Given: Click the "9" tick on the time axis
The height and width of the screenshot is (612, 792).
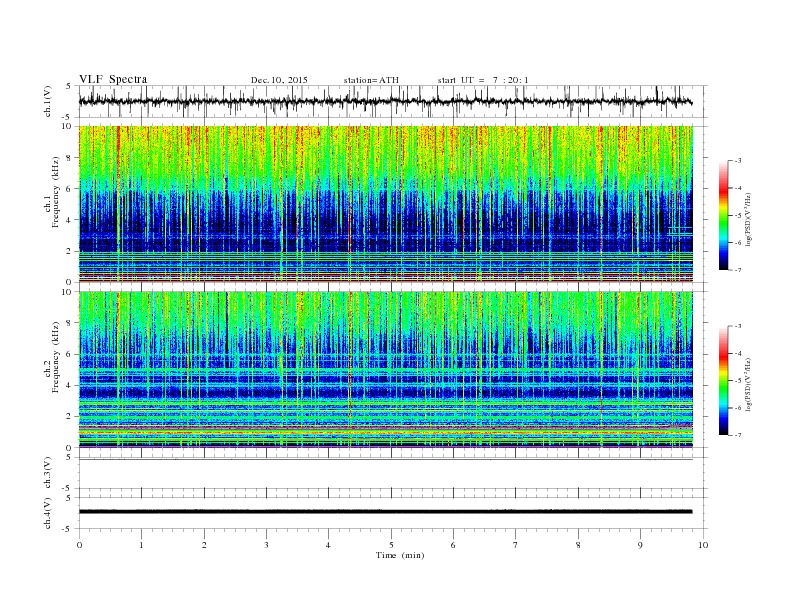Looking at the screenshot, I should click(x=640, y=545).
